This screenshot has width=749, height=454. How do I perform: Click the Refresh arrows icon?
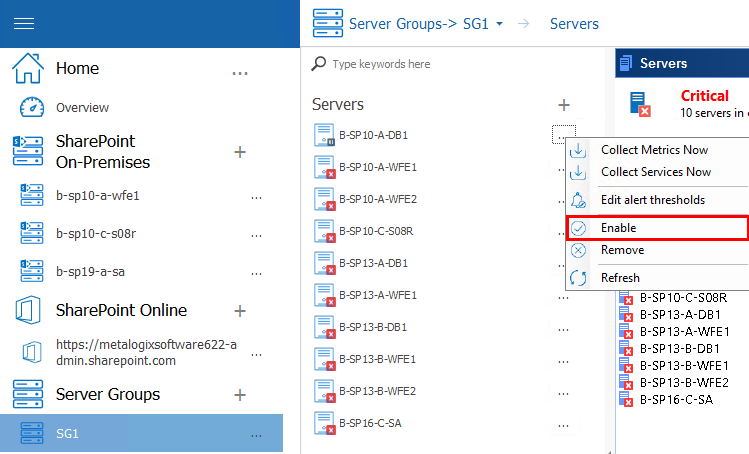coord(578,278)
